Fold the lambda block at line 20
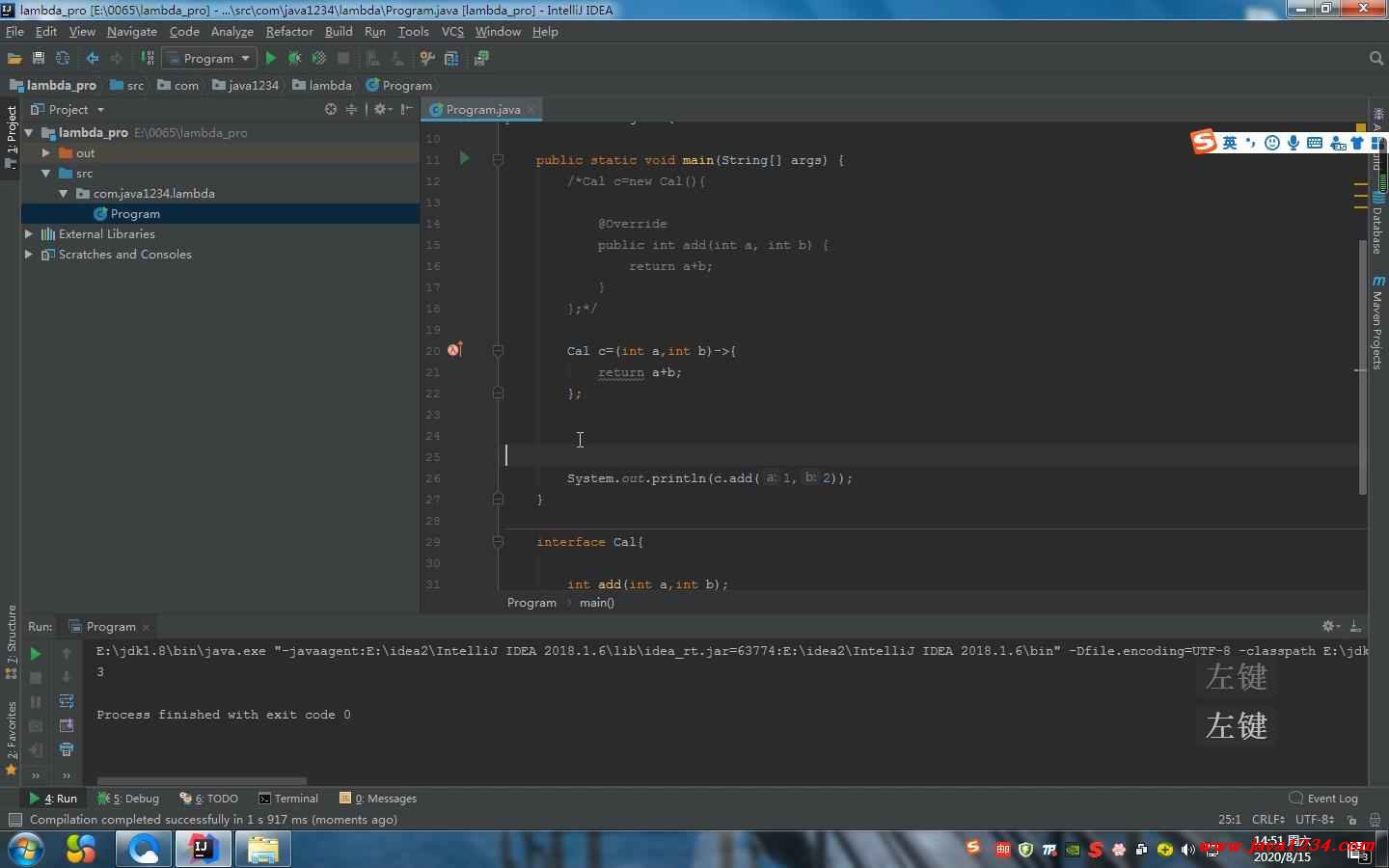 coord(498,350)
